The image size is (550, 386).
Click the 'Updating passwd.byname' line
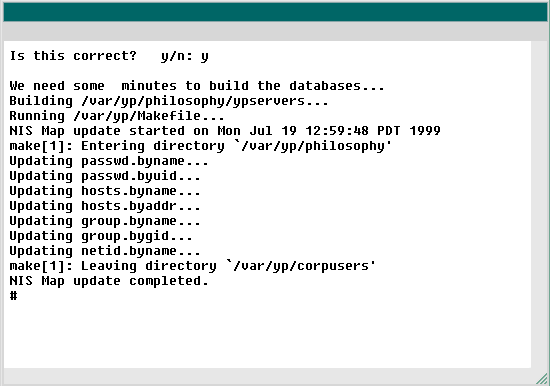(x=109, y=161)
